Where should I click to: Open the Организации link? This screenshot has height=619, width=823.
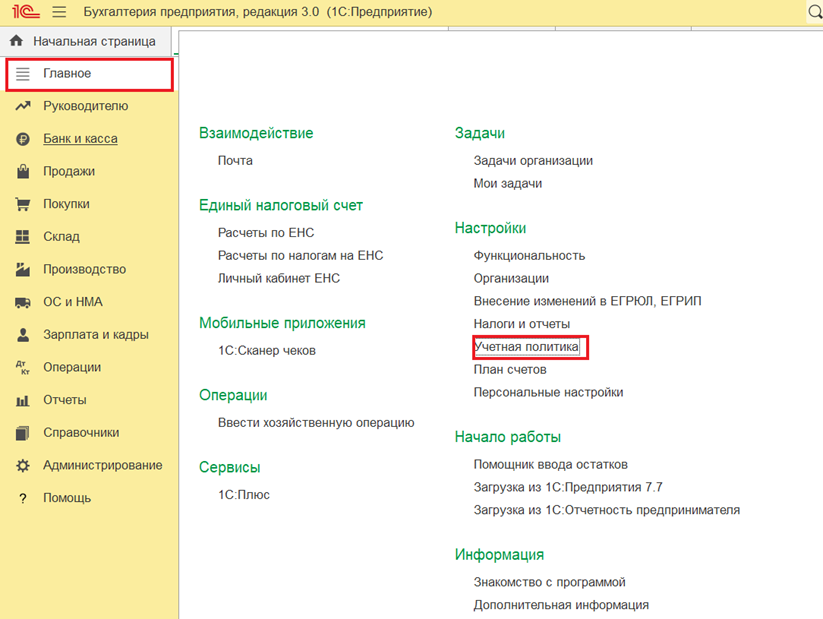[x=511, y=278]
